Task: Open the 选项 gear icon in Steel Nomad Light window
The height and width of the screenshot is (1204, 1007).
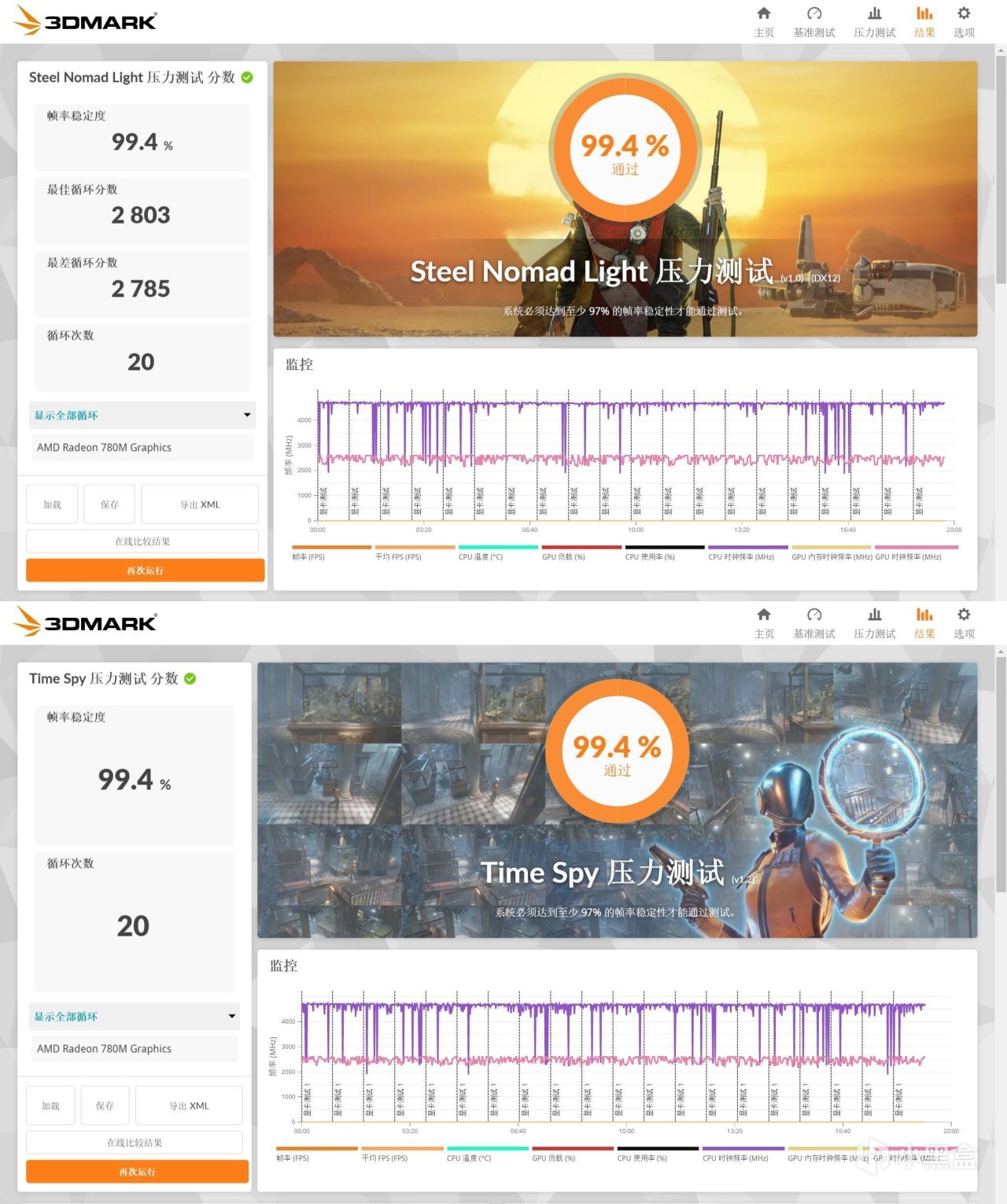Action: (964, 13)
